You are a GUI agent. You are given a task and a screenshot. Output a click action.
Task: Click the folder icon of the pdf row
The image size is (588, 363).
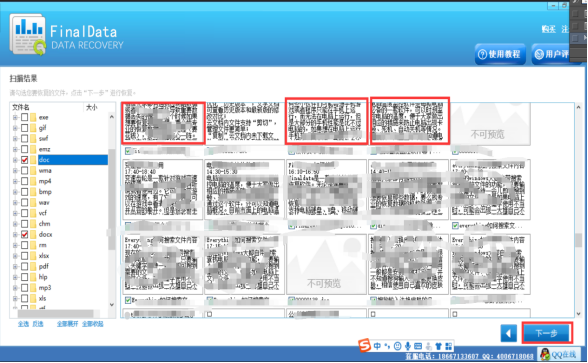pyautogui.click(x=34, y=266)
